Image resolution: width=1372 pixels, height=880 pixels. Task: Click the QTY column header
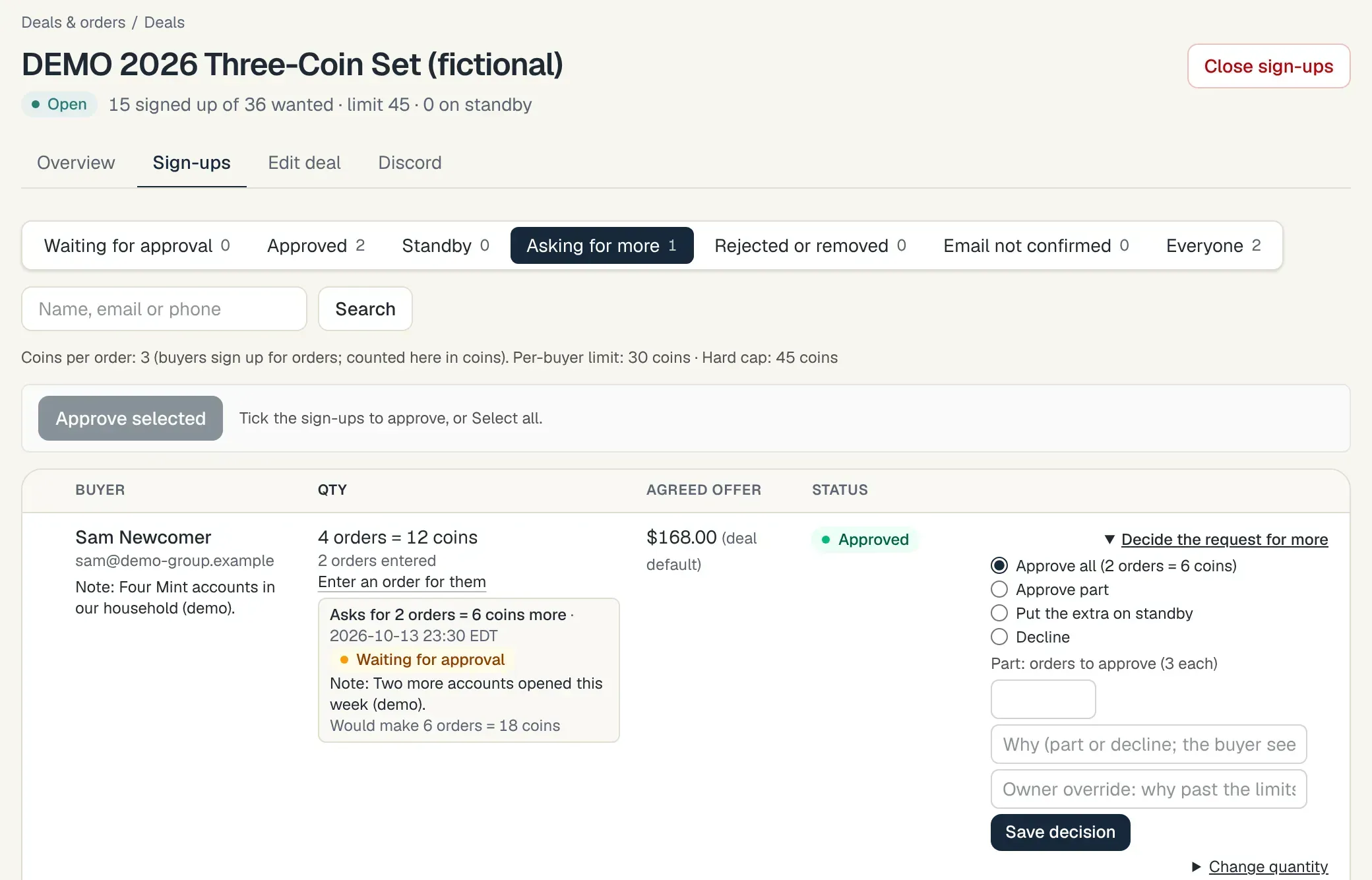tap(332, 489)
